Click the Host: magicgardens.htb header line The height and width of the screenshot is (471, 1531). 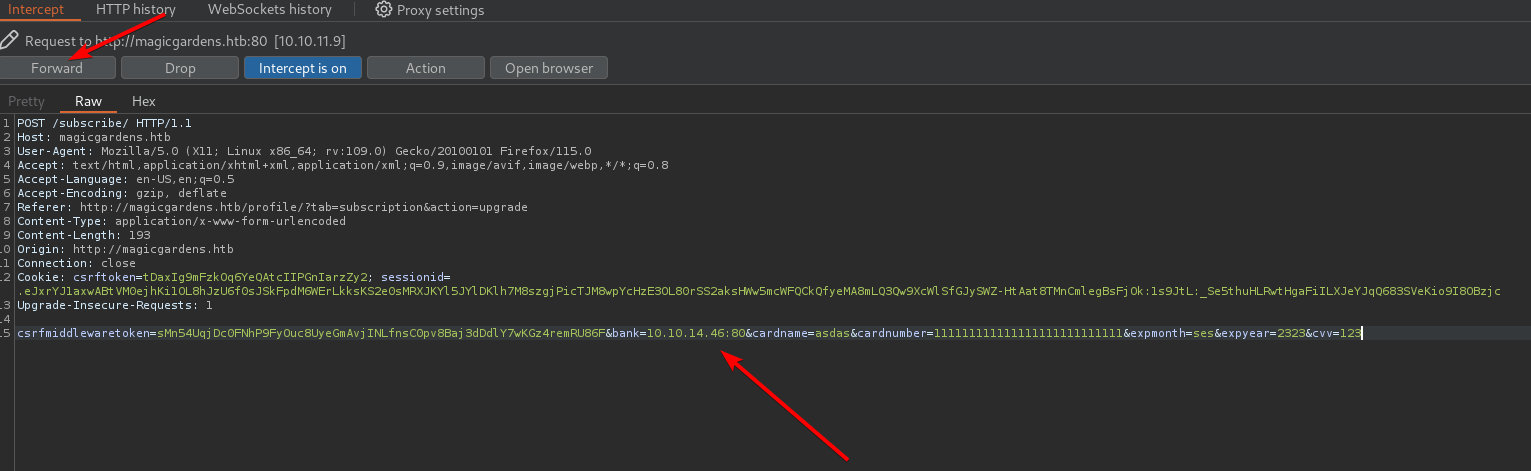[94, 137]
